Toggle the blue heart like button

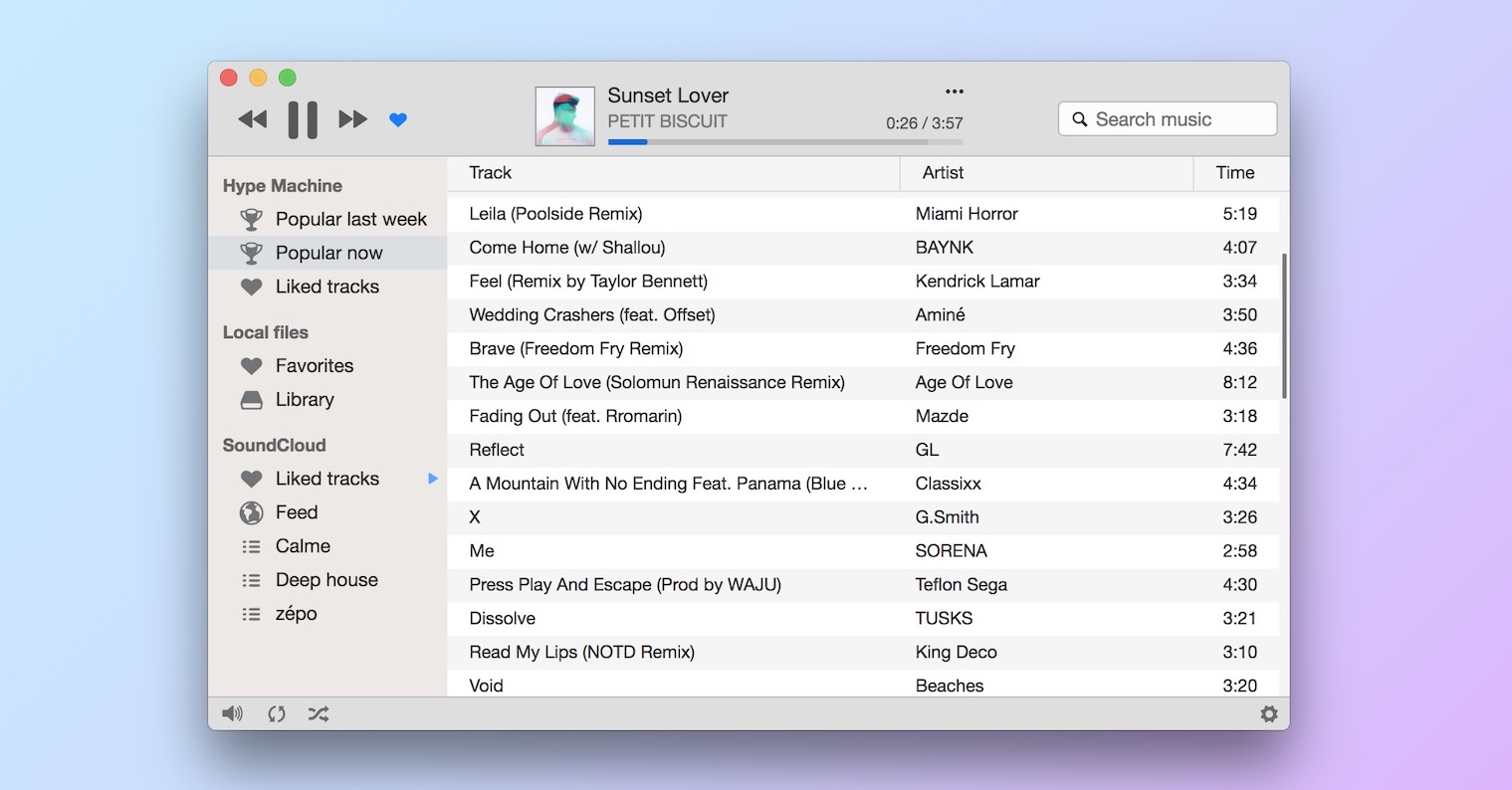[398, 120]
